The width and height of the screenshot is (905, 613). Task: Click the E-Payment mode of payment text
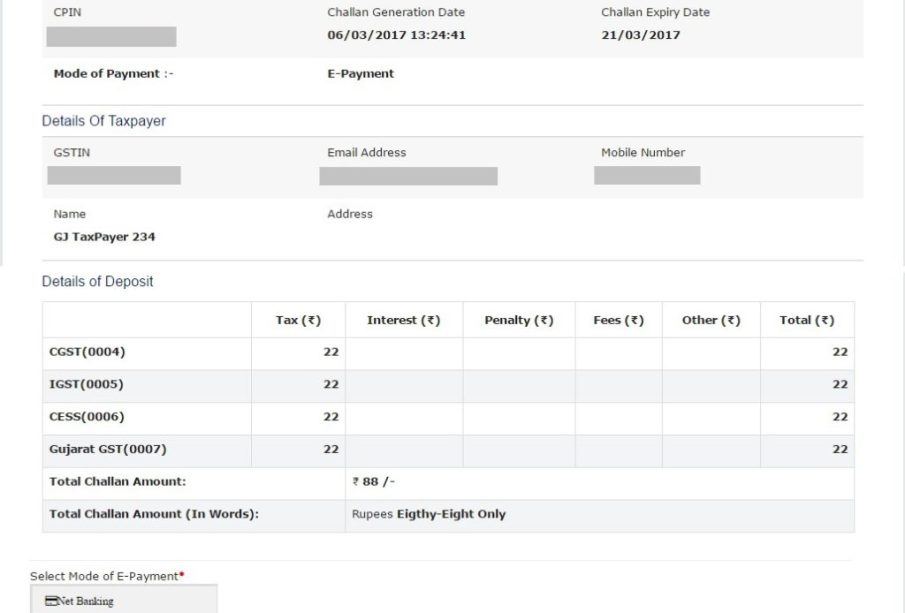coord(361,74)
